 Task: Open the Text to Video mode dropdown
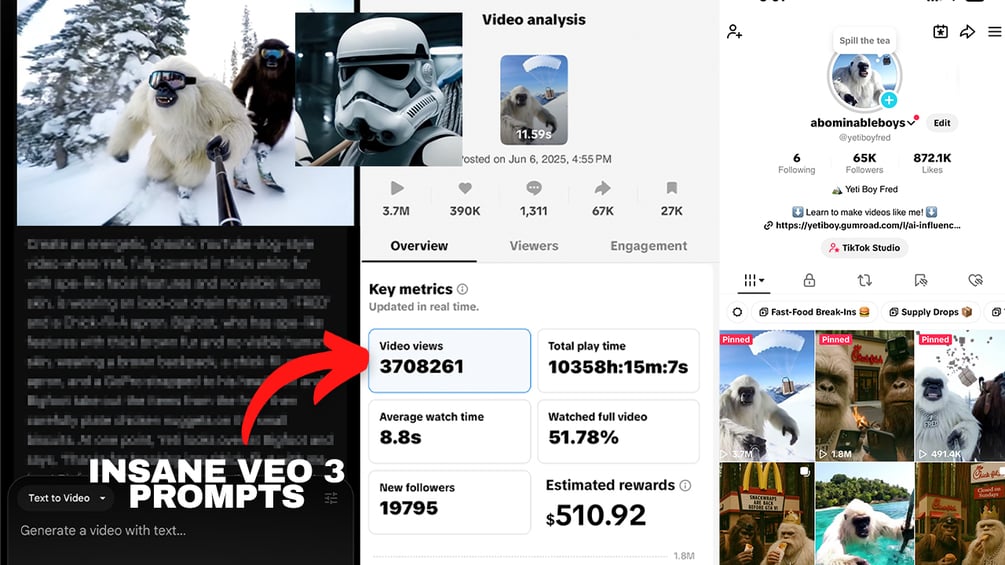point(67,498)
